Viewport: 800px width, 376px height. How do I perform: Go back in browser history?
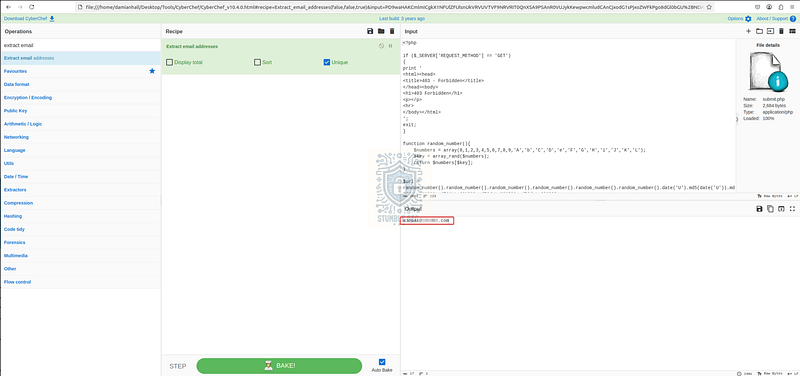[x=8, y=7]
